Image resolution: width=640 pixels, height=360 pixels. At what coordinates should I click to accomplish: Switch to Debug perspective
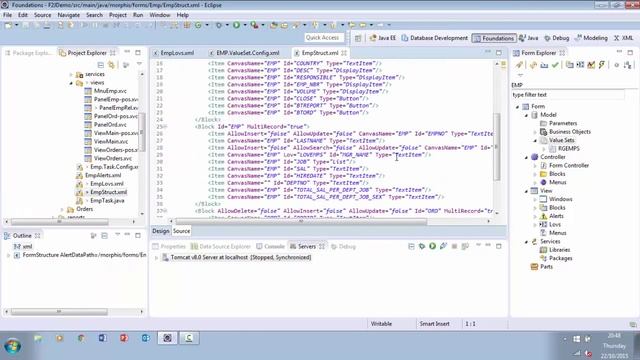coord(557,38)
